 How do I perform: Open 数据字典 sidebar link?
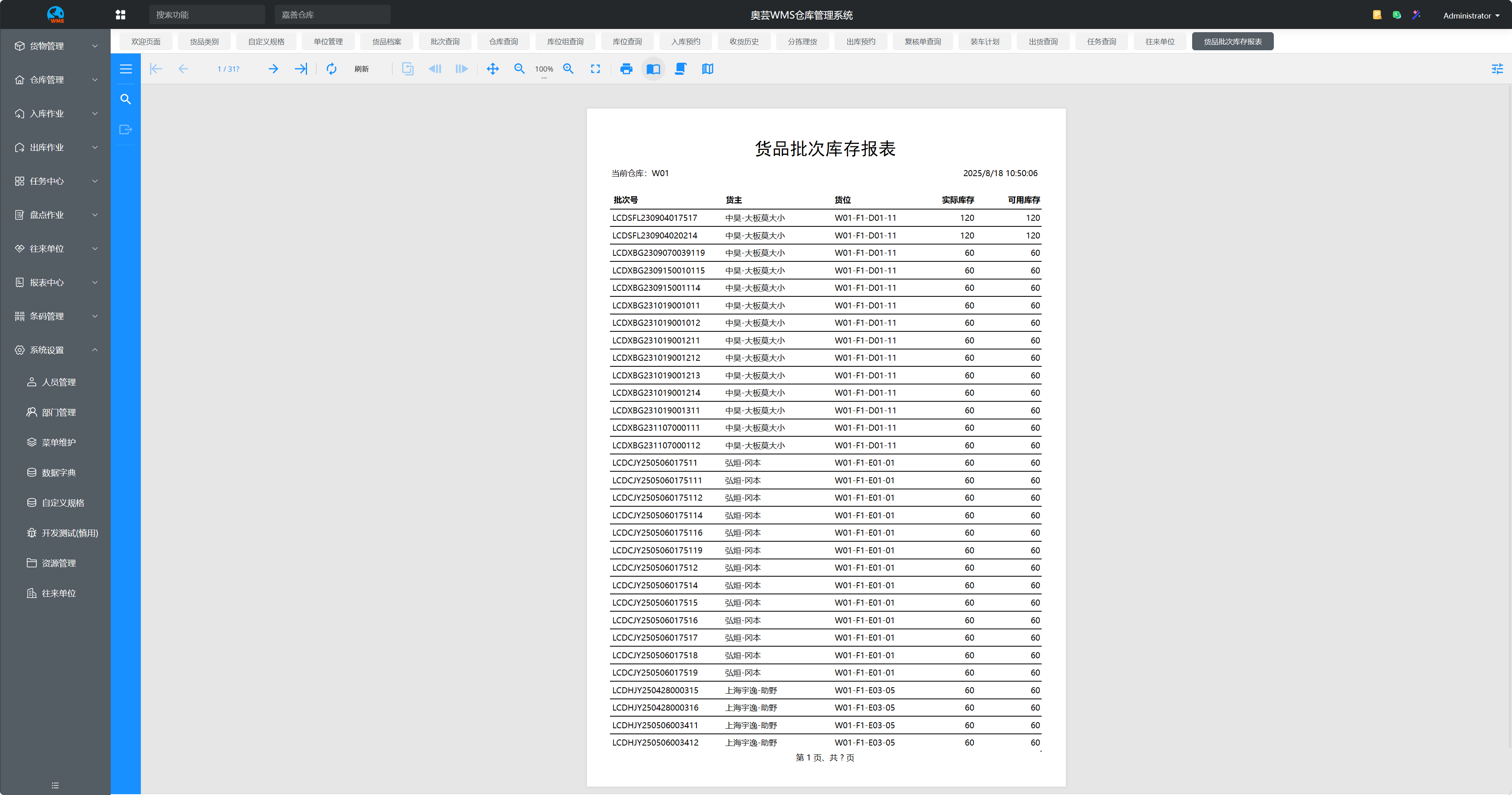59,472
